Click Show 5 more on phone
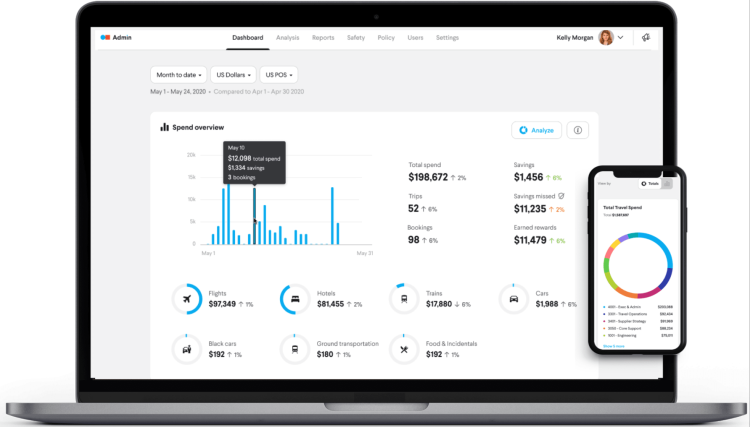This screenshot has width=750, height=427. pos(614,346)
